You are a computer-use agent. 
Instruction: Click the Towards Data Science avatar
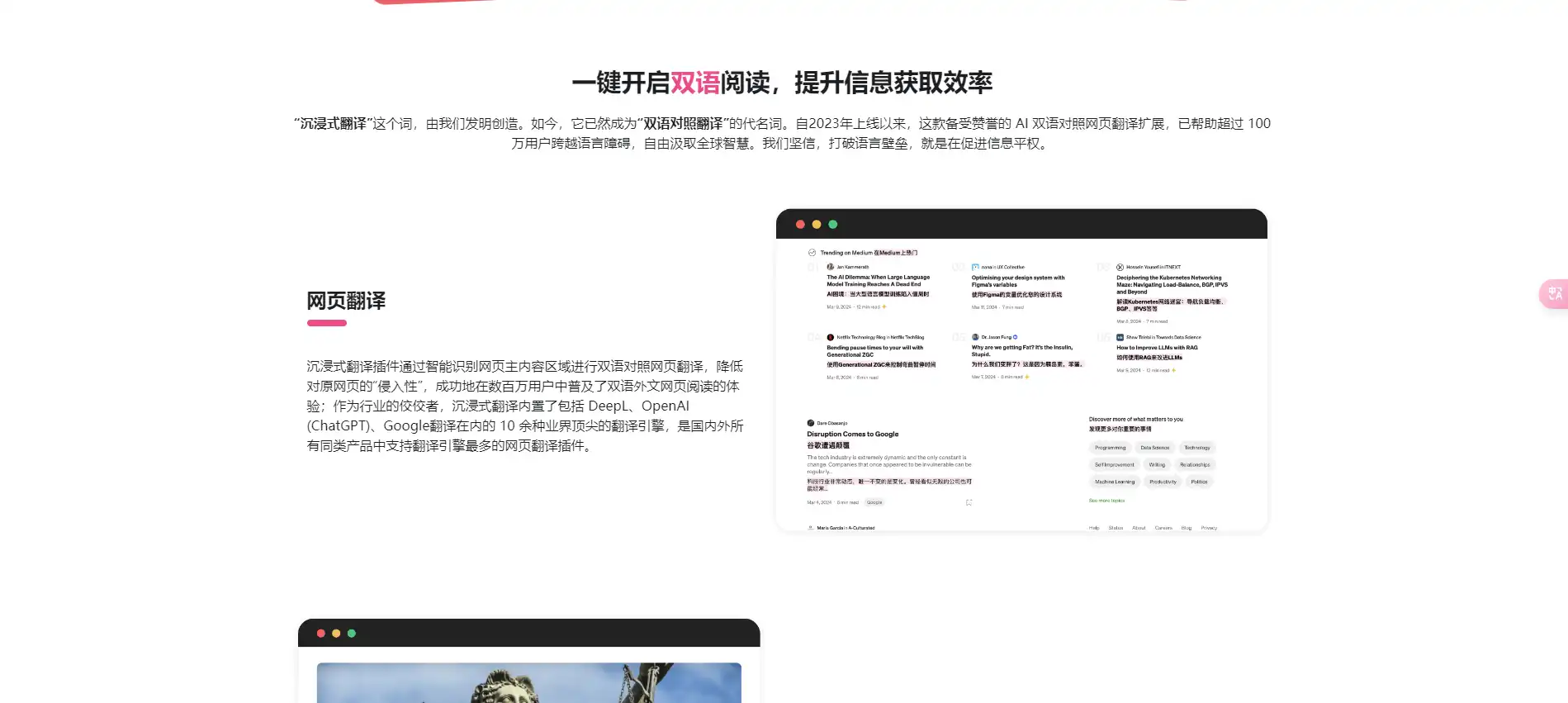pyautogui.click(x=1120, y=337)
